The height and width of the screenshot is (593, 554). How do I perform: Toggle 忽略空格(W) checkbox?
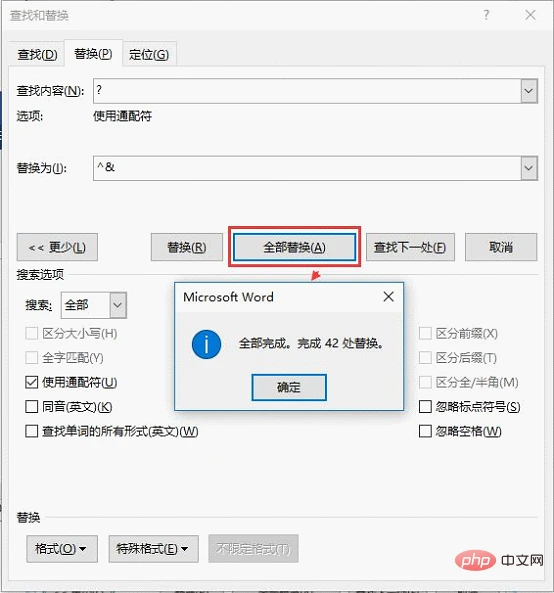[x=425, y=431]
